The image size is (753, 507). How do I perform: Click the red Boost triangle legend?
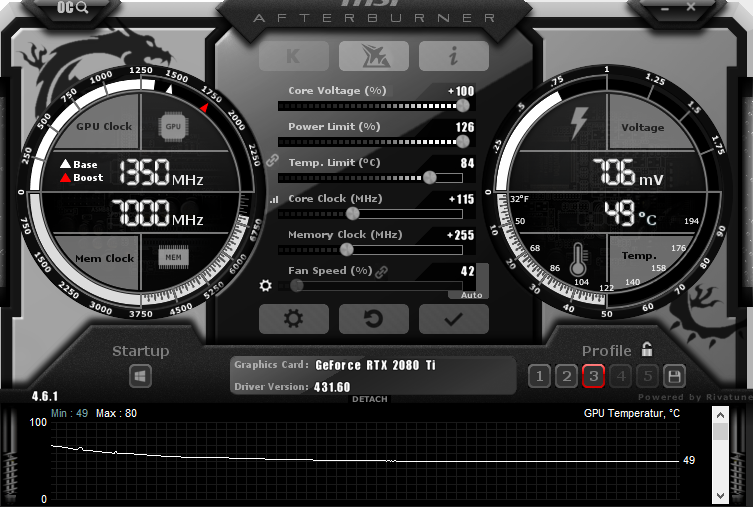click(x=65, y=178)
